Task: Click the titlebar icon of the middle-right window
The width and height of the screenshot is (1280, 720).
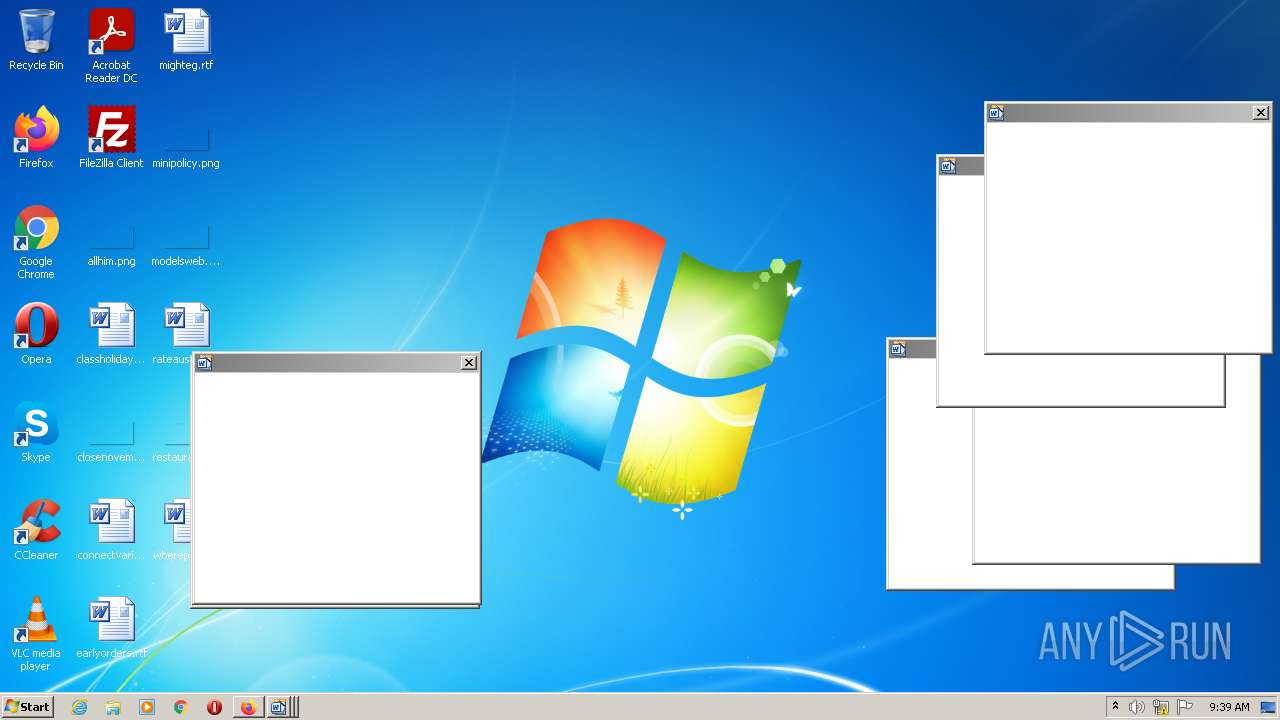Action: [x=948, y=166]
